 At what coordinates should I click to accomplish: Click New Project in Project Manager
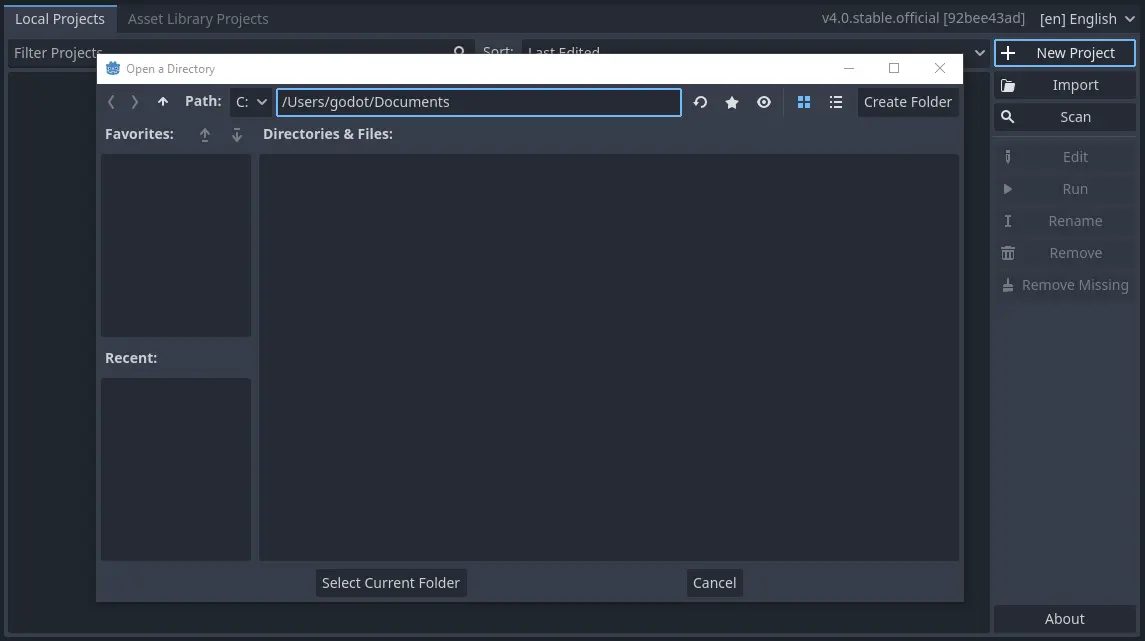click(x=1065, y=53)
